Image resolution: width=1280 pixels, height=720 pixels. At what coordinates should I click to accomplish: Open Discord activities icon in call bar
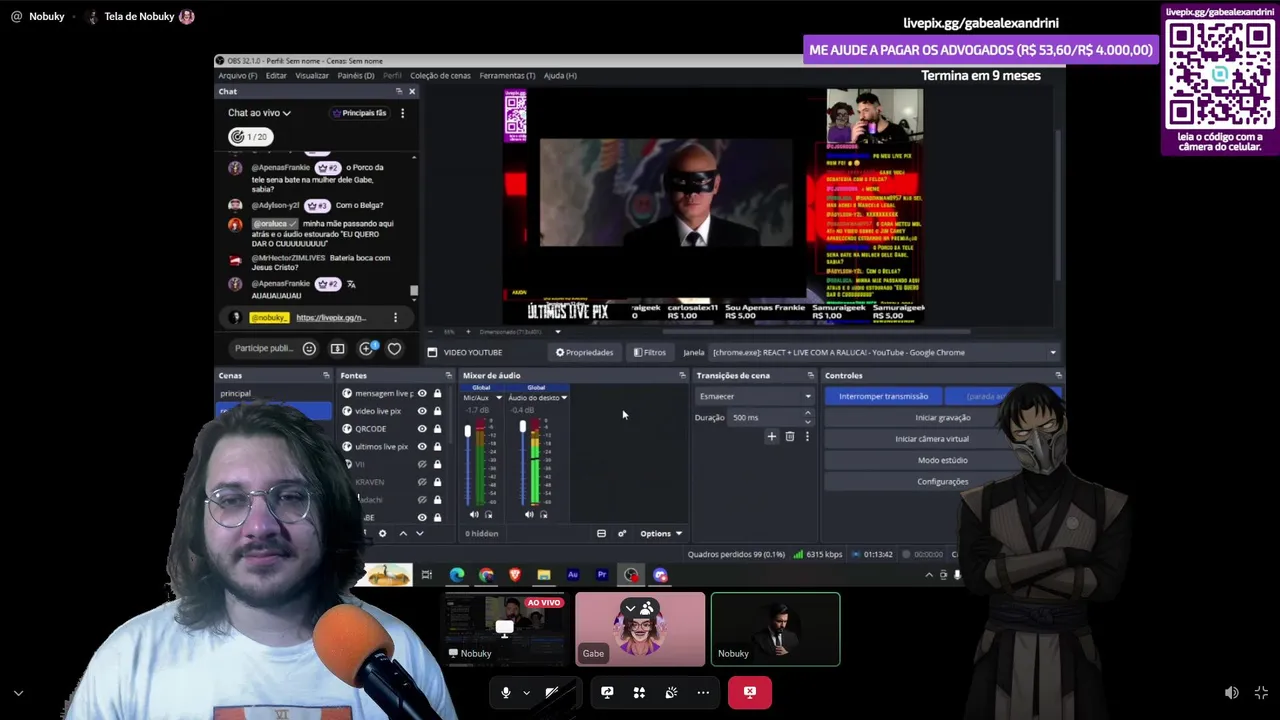pyautogui.click(x=639, y=692)
